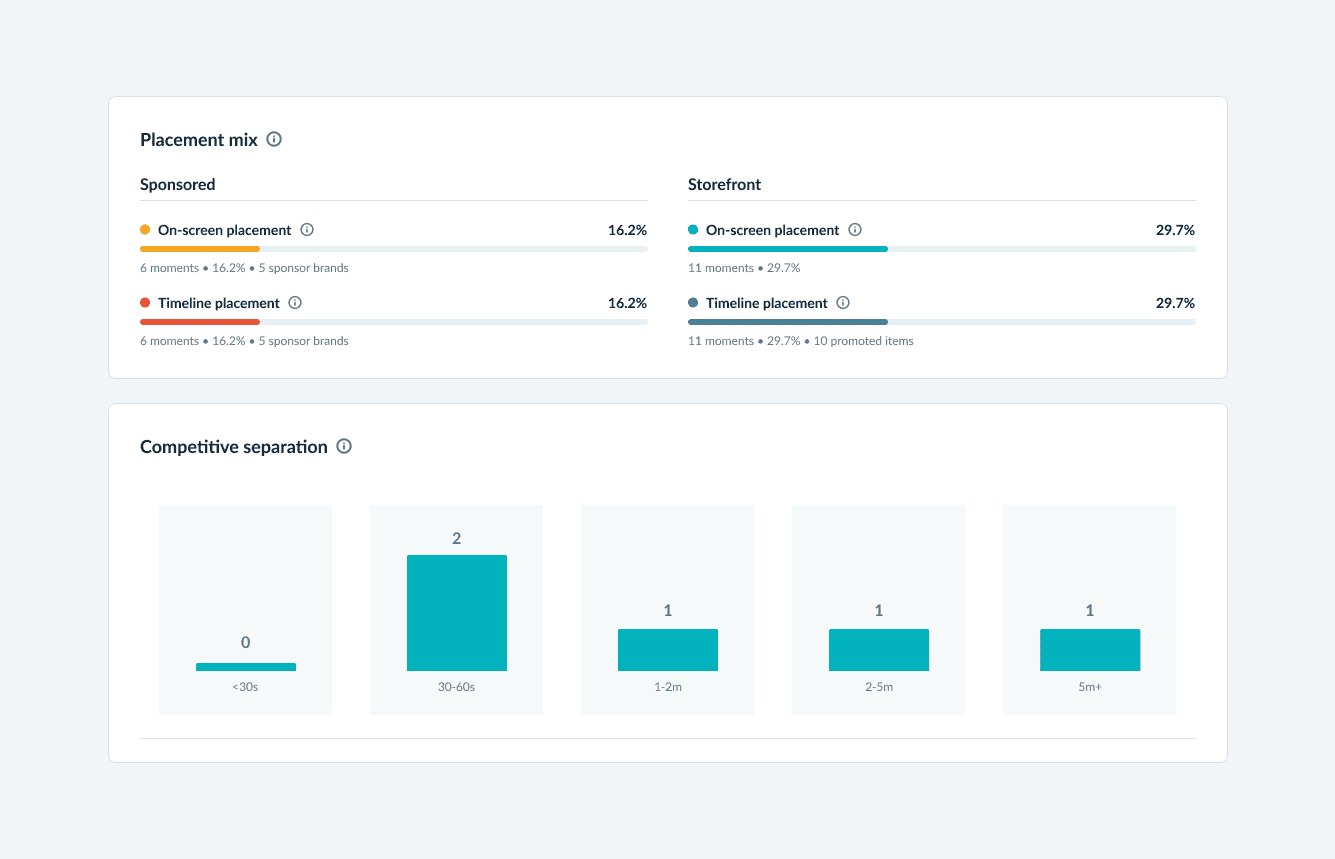Screen dimensions: 1335x859
Task: Select the 1-2m bar in the chart
Action: point(668,650)
